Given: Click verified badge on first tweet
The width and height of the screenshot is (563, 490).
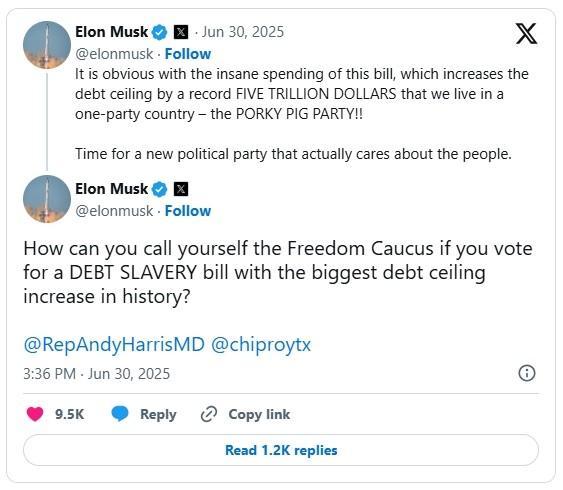Looking at the screenshot, I should (x=159, y=32).
